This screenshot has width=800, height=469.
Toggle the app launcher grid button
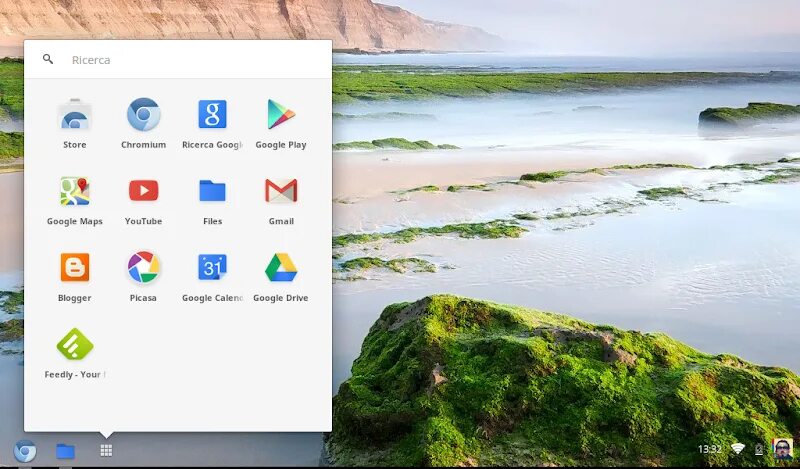tap(106, 451)
